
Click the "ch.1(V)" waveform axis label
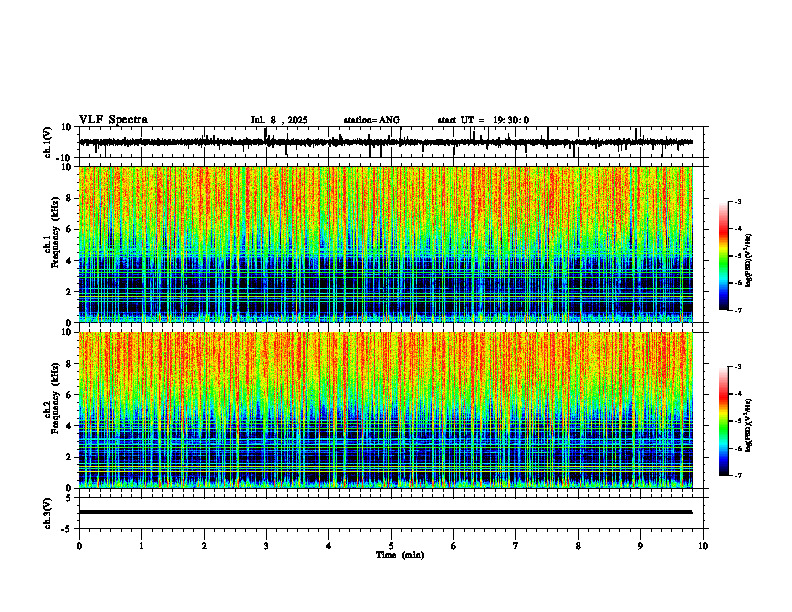(x=48, y=142)
